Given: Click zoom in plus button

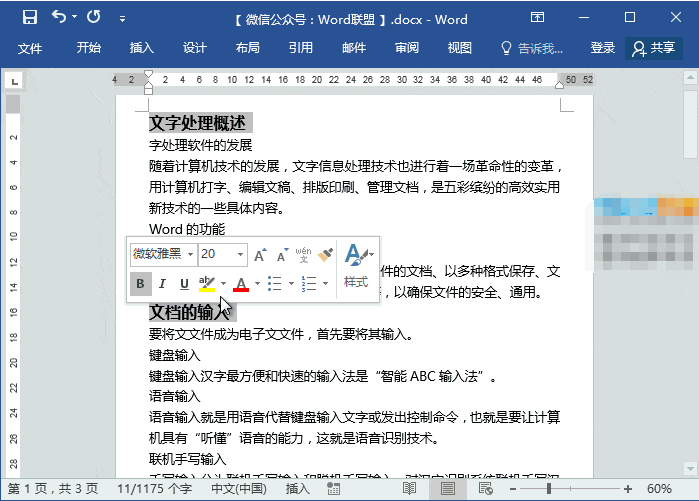Looking at the screenshot, I should [628, 489].
